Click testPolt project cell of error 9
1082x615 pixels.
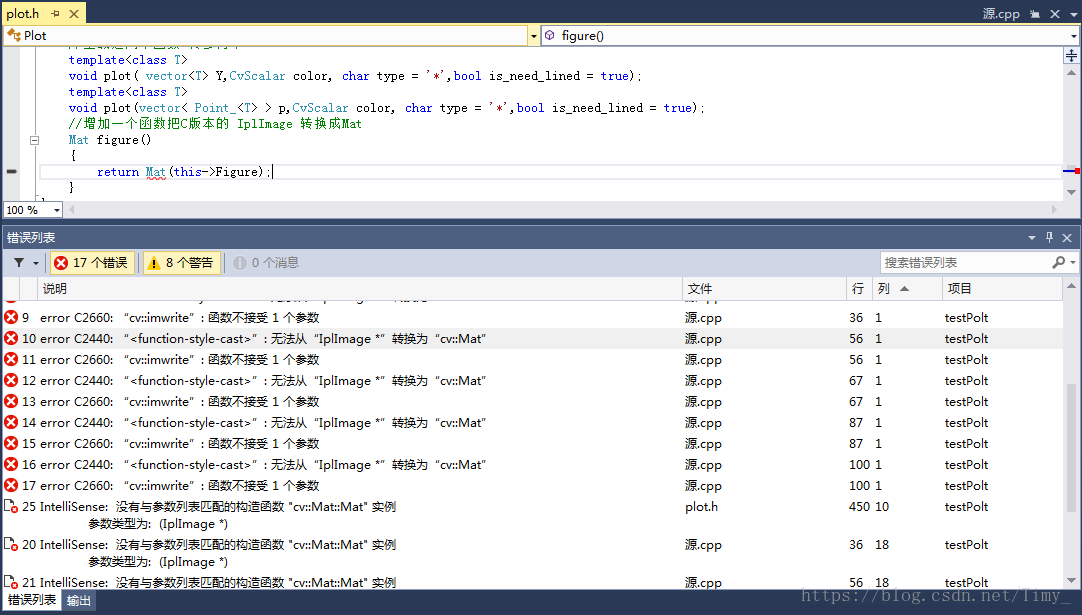[x=966, y=318]
